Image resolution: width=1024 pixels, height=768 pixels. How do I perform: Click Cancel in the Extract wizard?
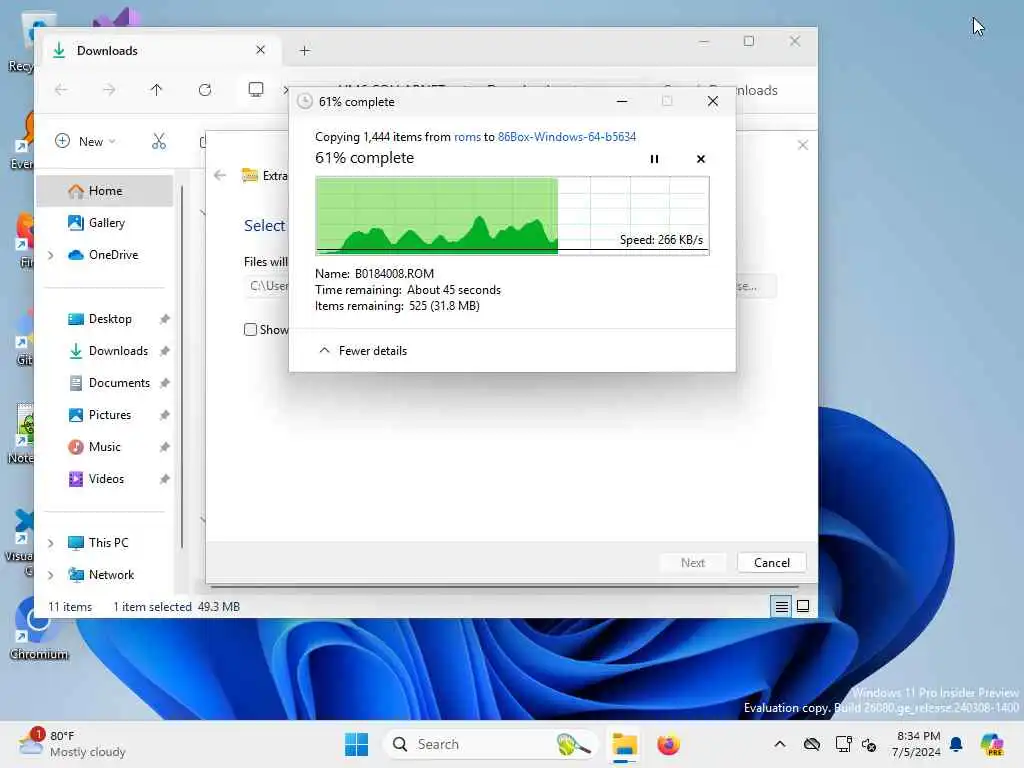click(771, 562)
